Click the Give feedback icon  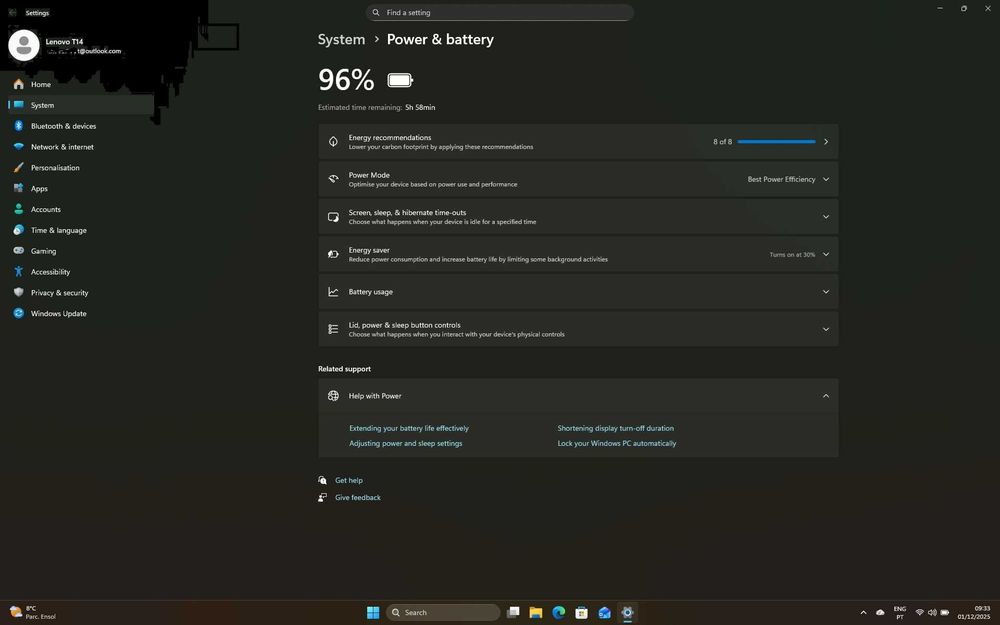323,497
